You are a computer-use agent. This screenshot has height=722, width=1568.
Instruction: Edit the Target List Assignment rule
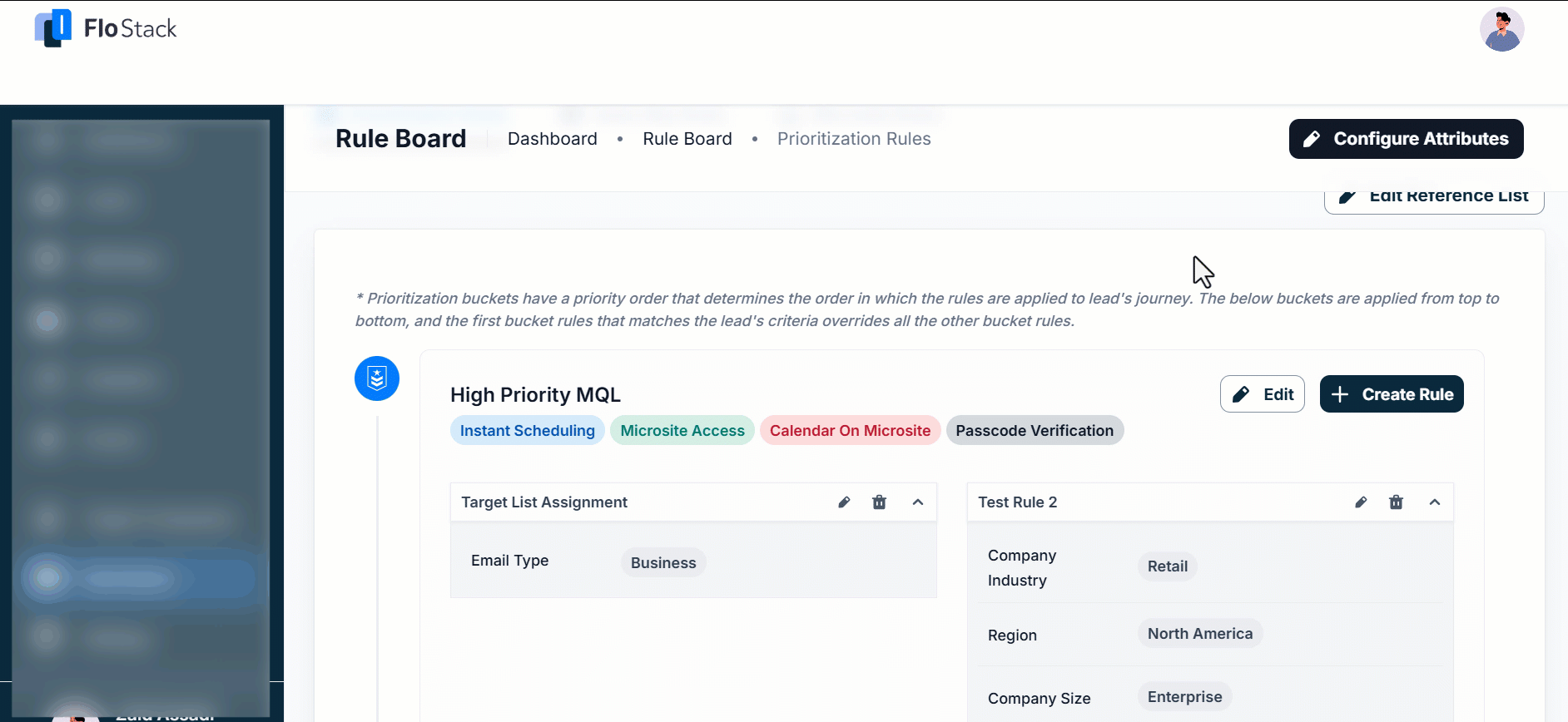click(844, 502)
